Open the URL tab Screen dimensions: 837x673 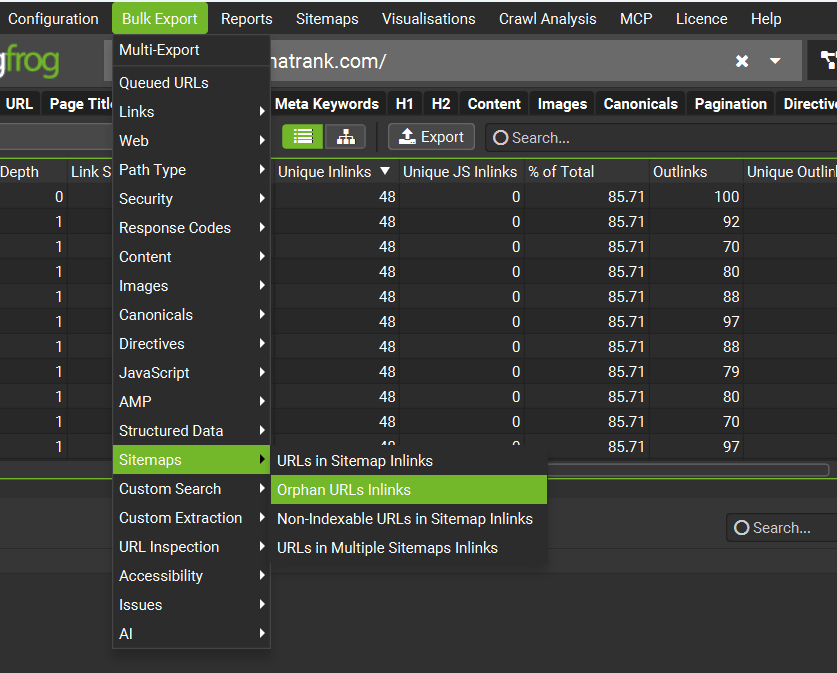(x=19, y=104)
